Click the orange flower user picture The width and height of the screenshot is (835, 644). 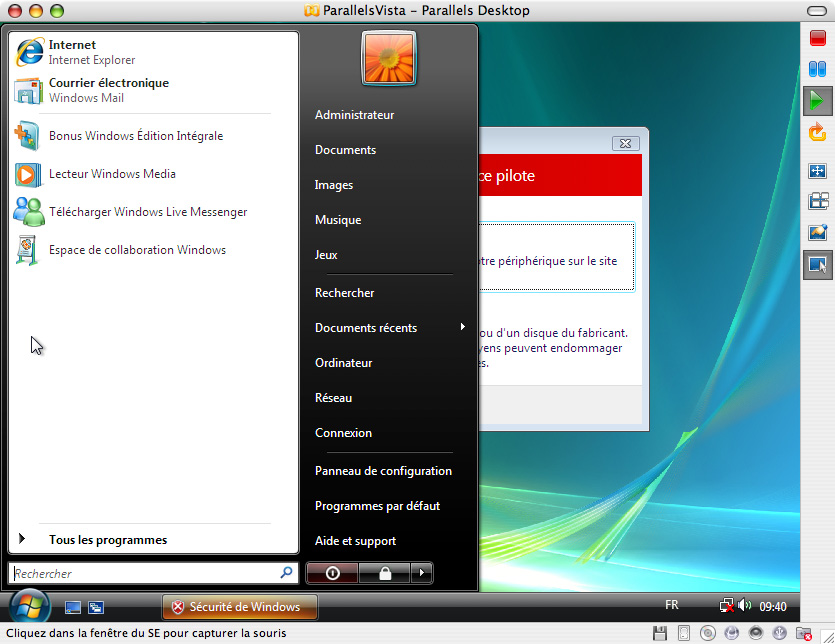tap(389, 58)
